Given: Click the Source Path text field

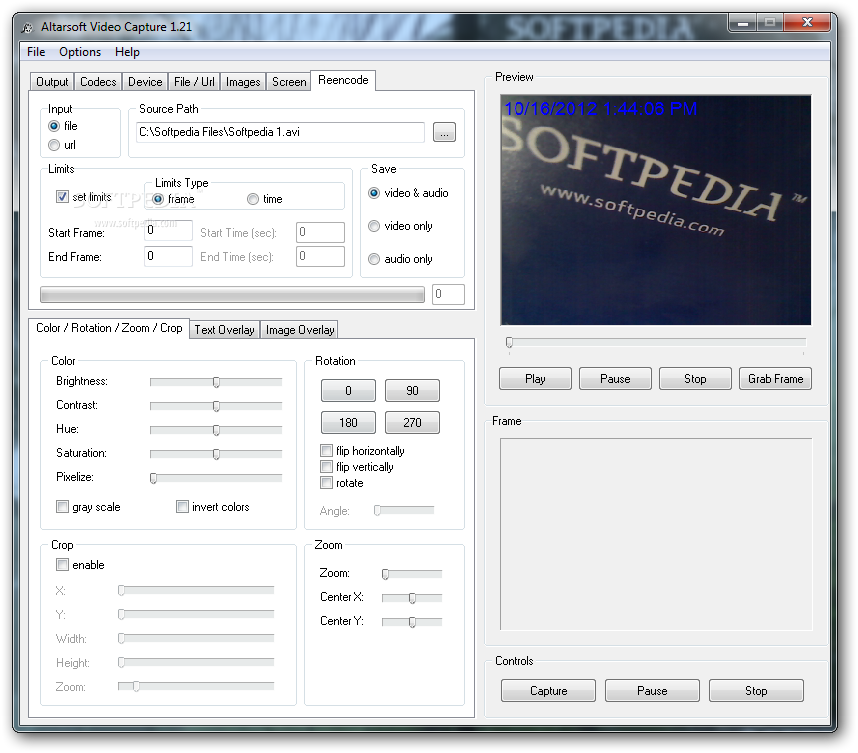Looking at the screenshot, I should pyautogui.click(x=280, y=132).
